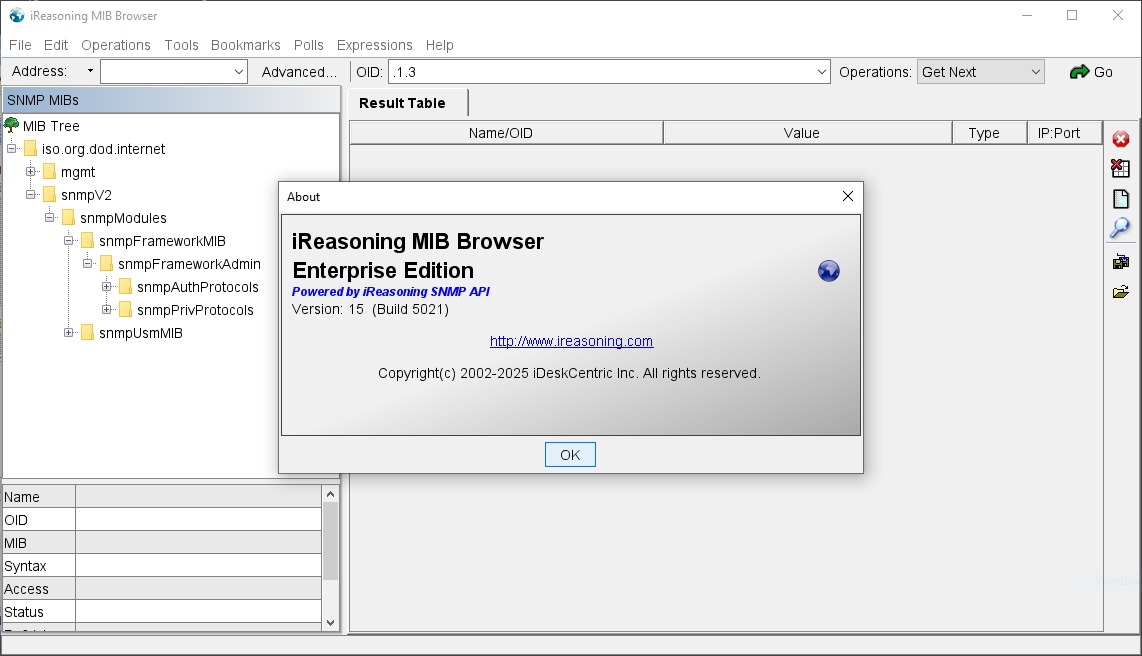This screenshot has height=656, width=1142.
Task: Click the small arrow beside Address label
Action: point(90,71)
